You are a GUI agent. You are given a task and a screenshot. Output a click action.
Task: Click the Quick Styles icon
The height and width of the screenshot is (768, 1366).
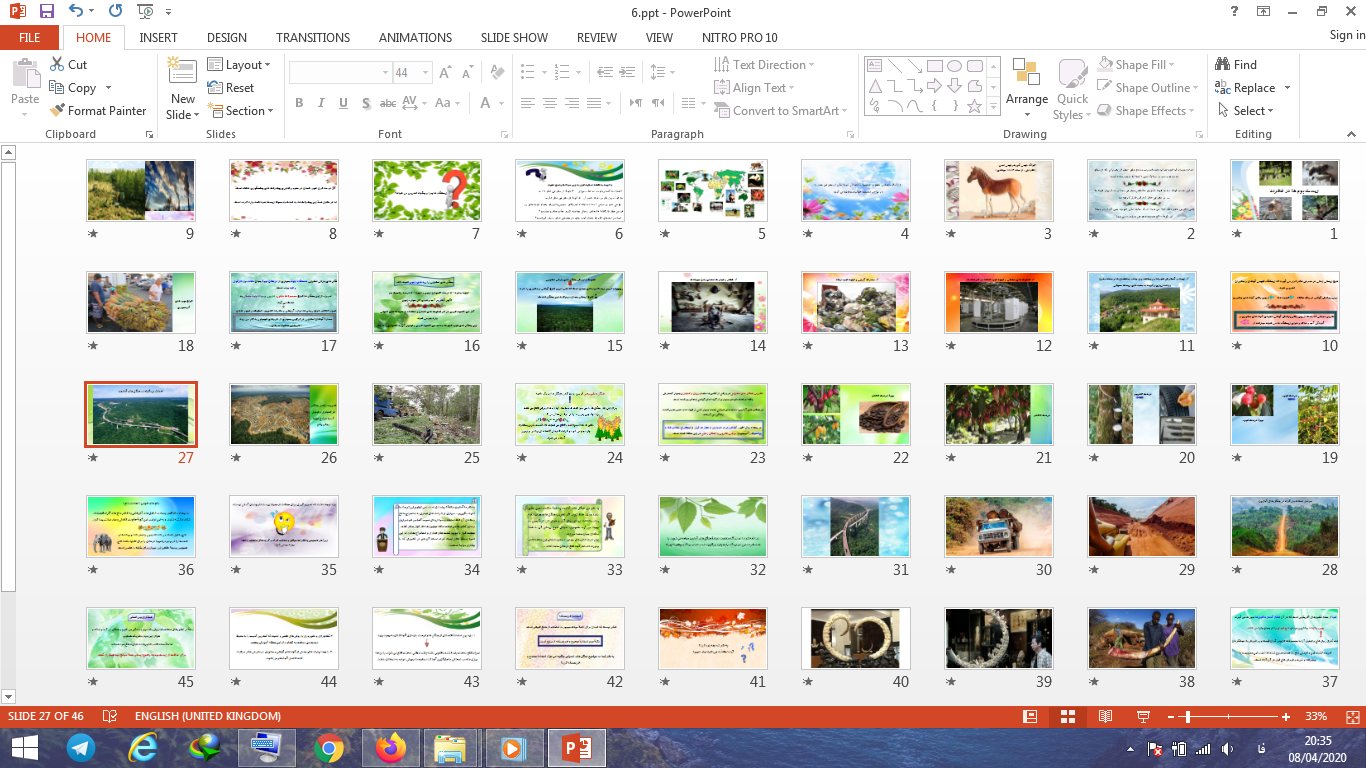(x=1072, y=74)
